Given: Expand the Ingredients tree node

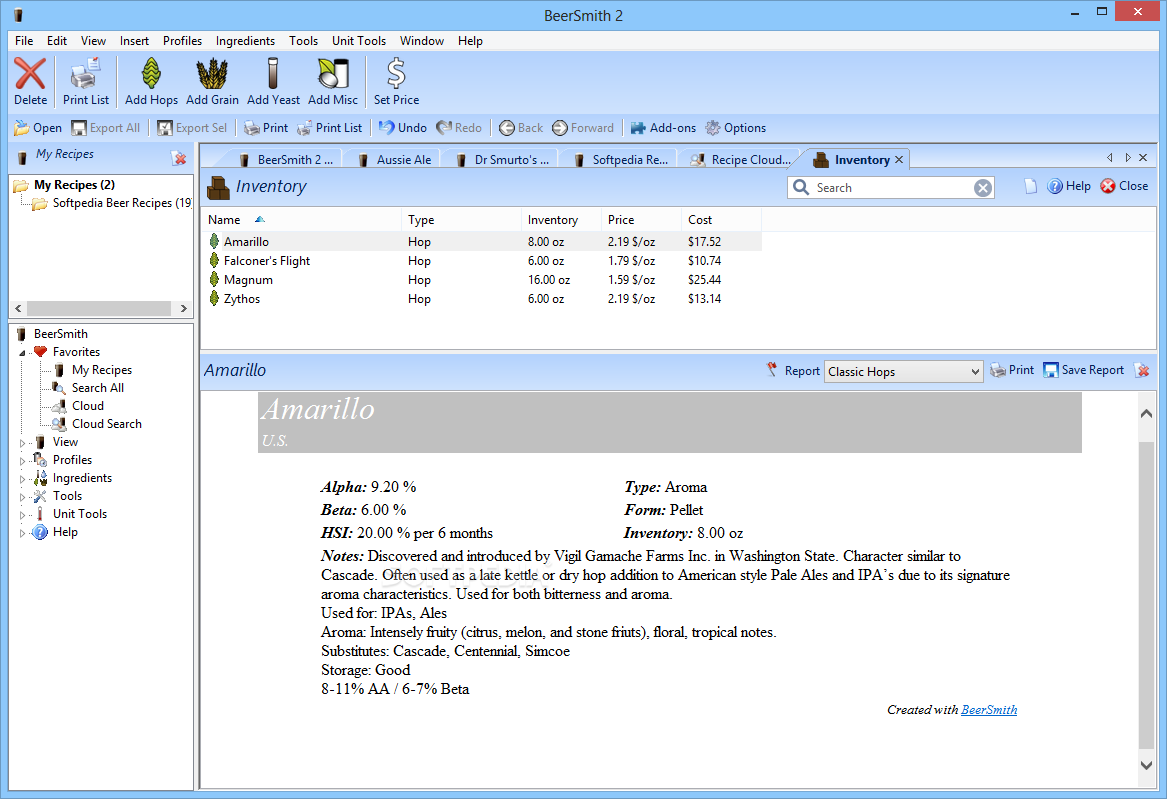Looking at the screenshot, I should pyautogui.click(x=22, y=479).
